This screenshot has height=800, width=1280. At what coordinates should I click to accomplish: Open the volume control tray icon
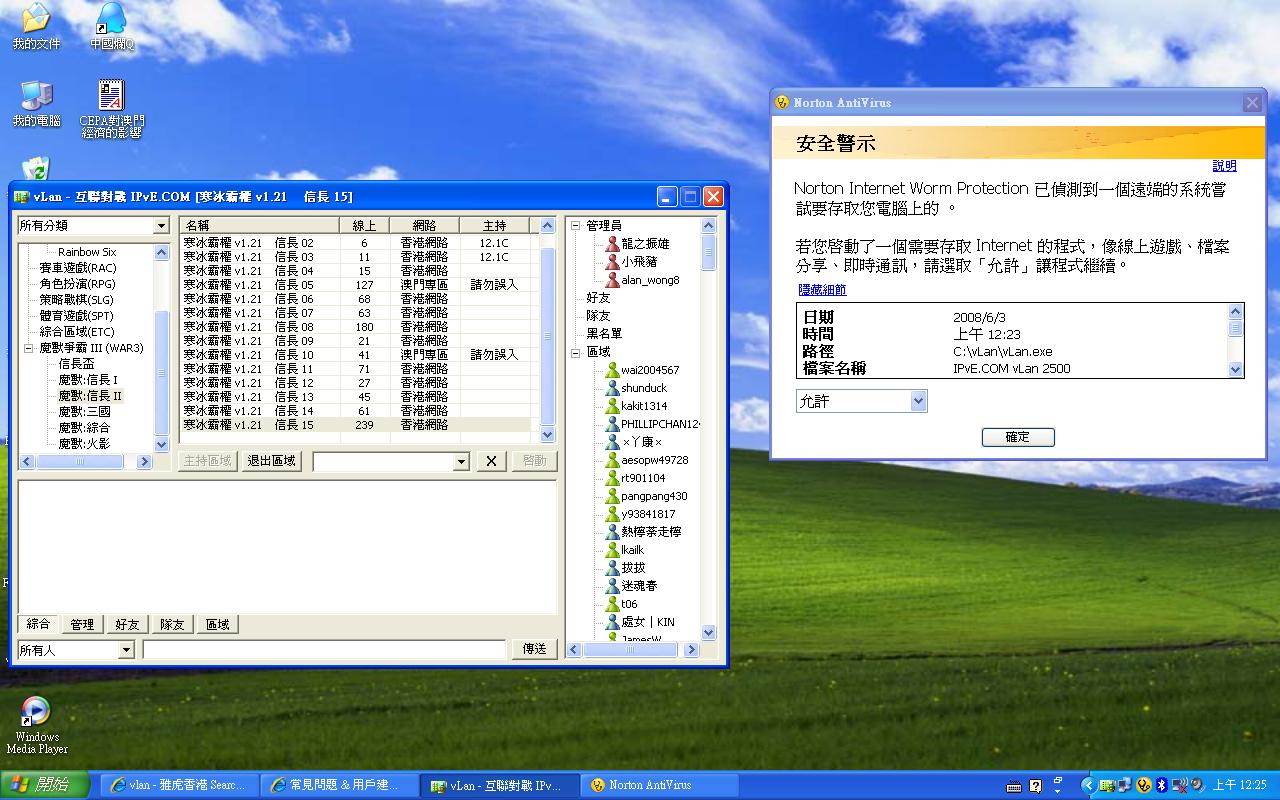point(1194,785)
